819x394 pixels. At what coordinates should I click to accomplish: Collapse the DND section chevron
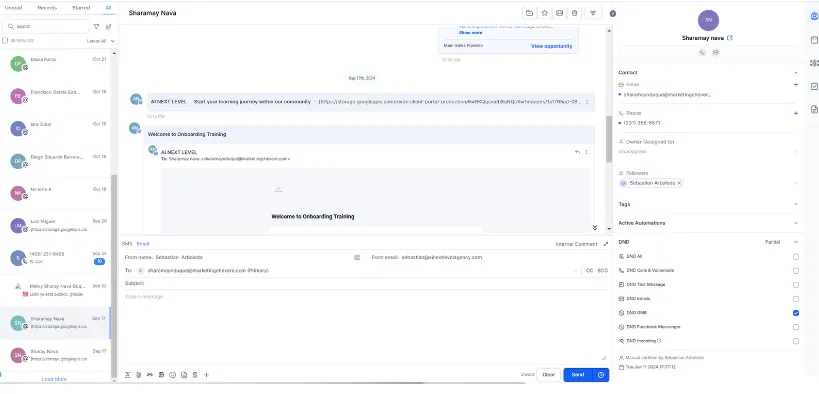(795, 242)
